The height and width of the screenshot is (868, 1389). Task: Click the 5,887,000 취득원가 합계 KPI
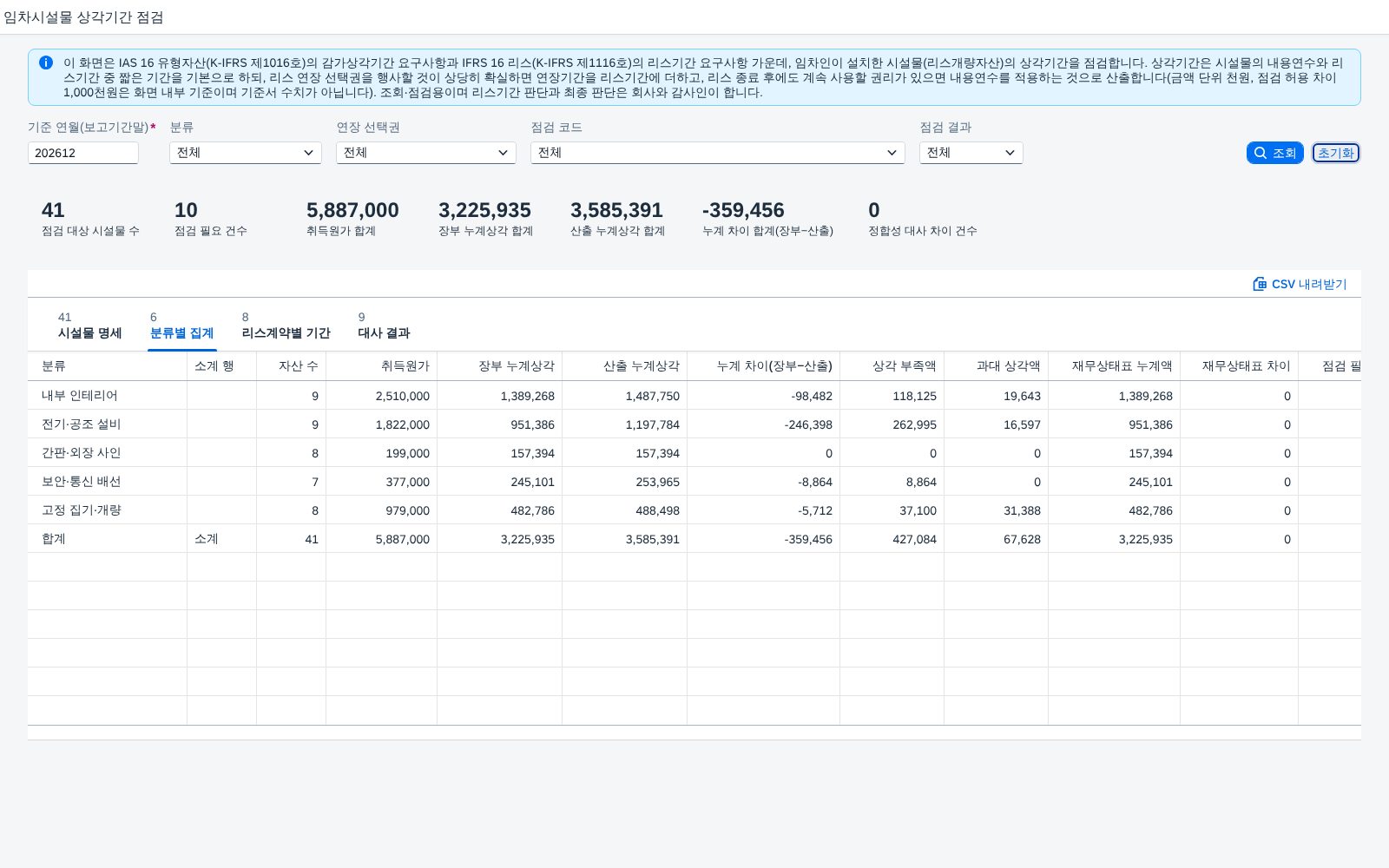click(x=352, y=210)
